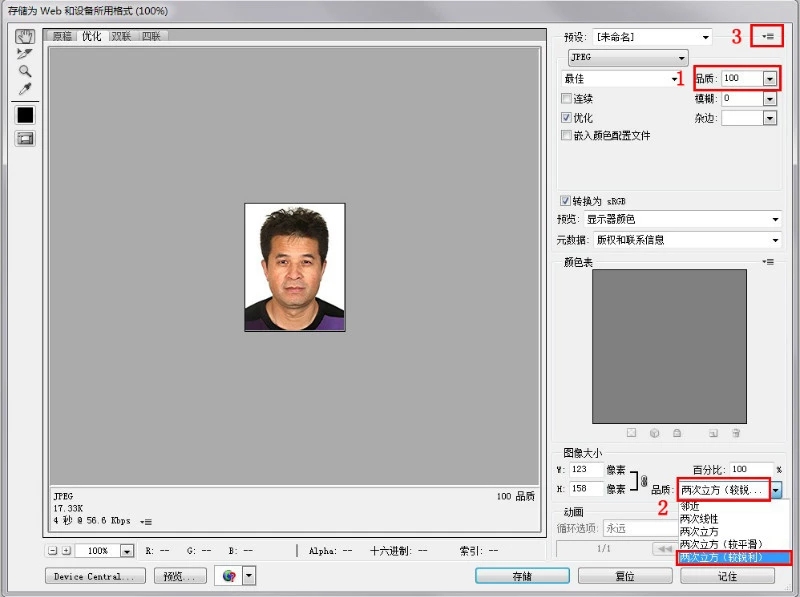Click the 存储 save button
Viewport: 800px width, 597px height.
(522, 576)
